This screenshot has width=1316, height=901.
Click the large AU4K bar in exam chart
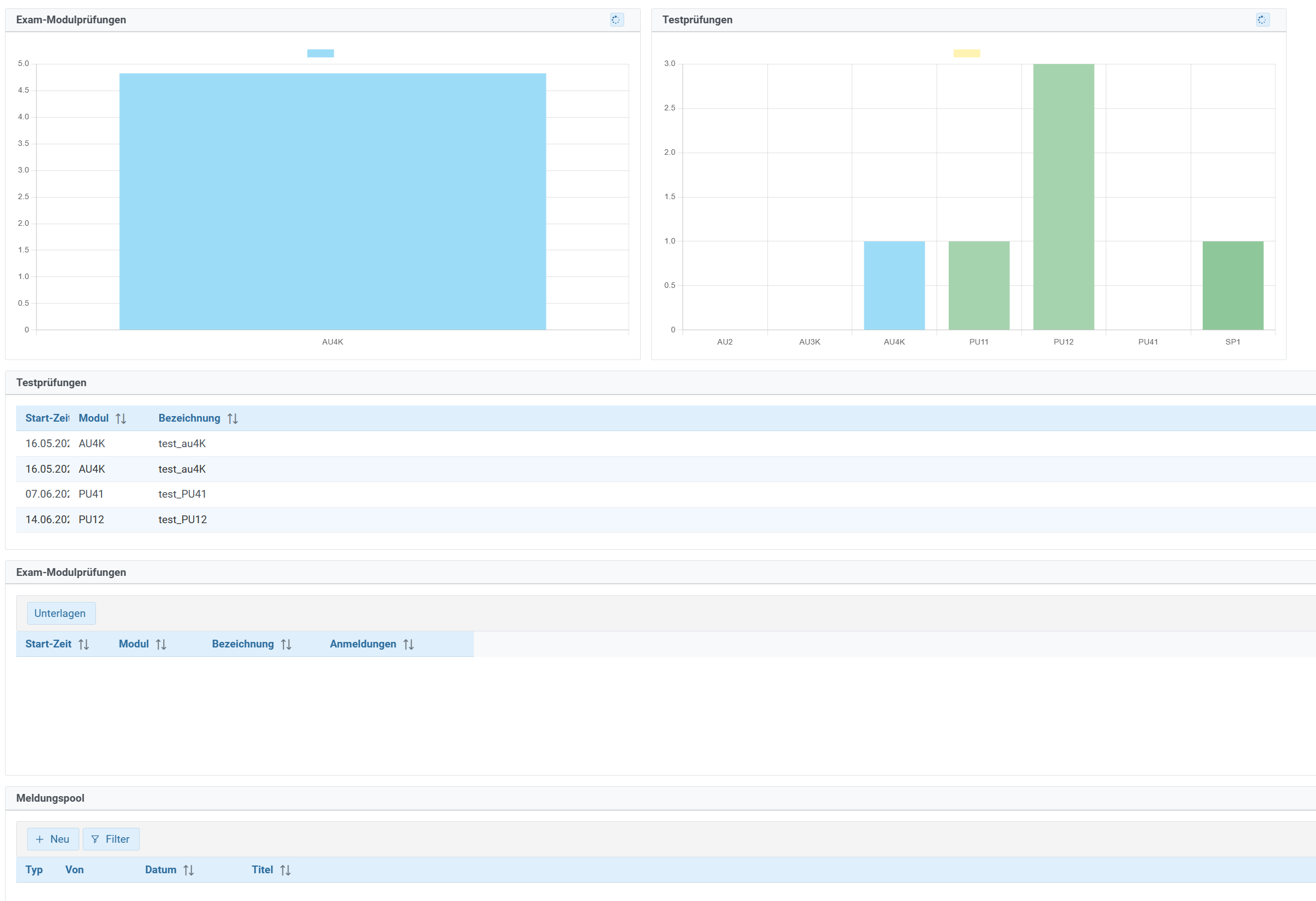(333, 201)
